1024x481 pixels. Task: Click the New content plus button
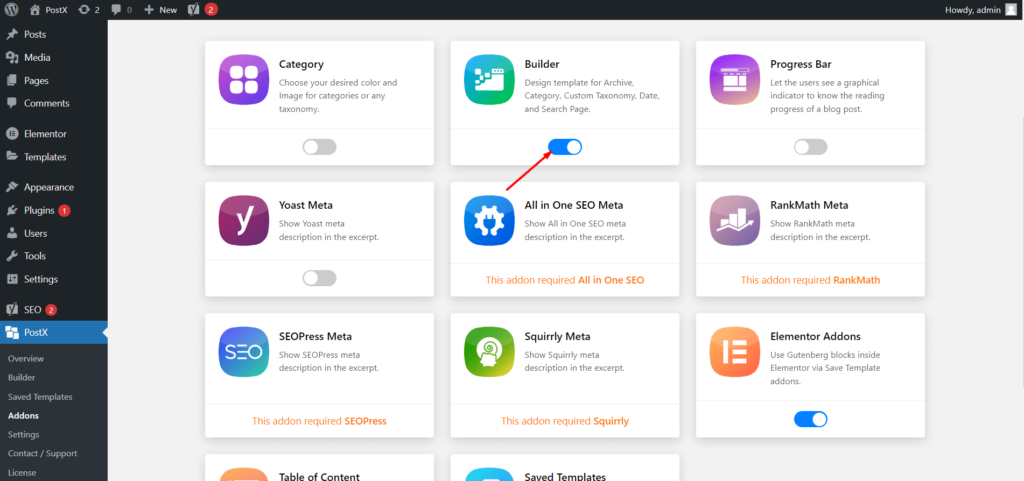161,10
